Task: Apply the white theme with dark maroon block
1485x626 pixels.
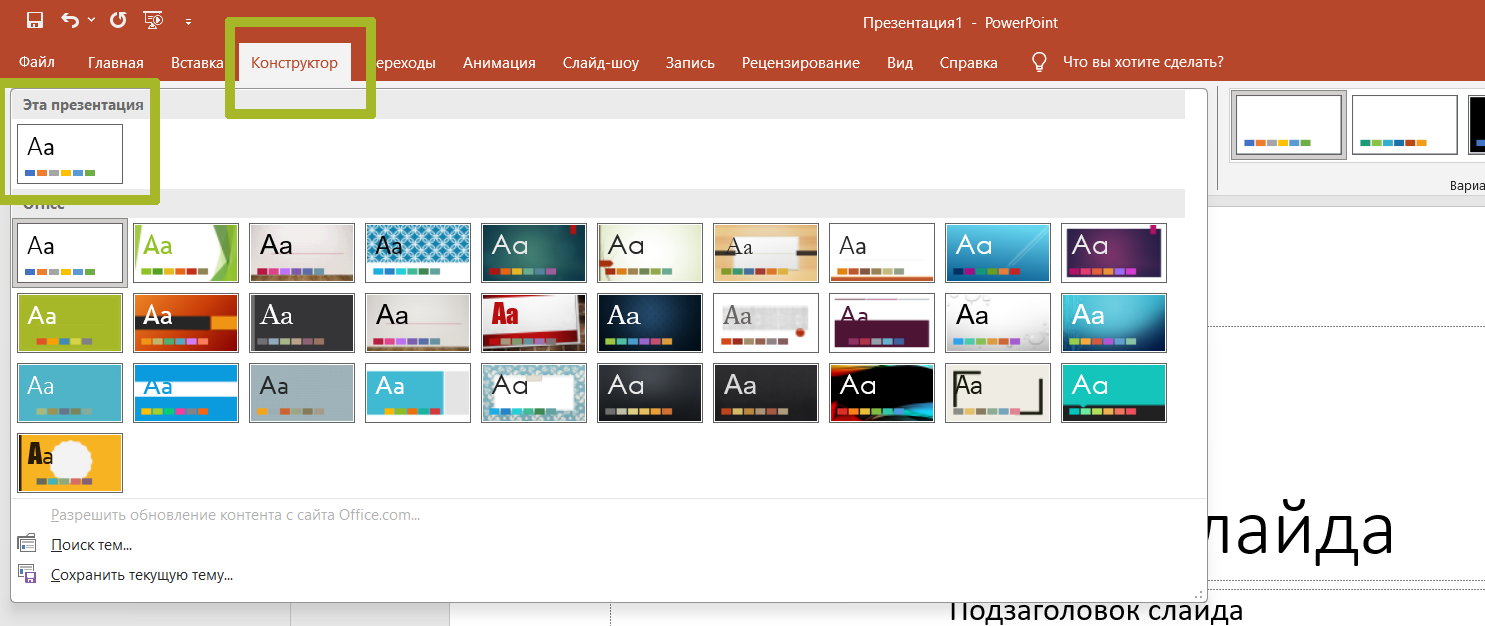Action: pos(882,322)
